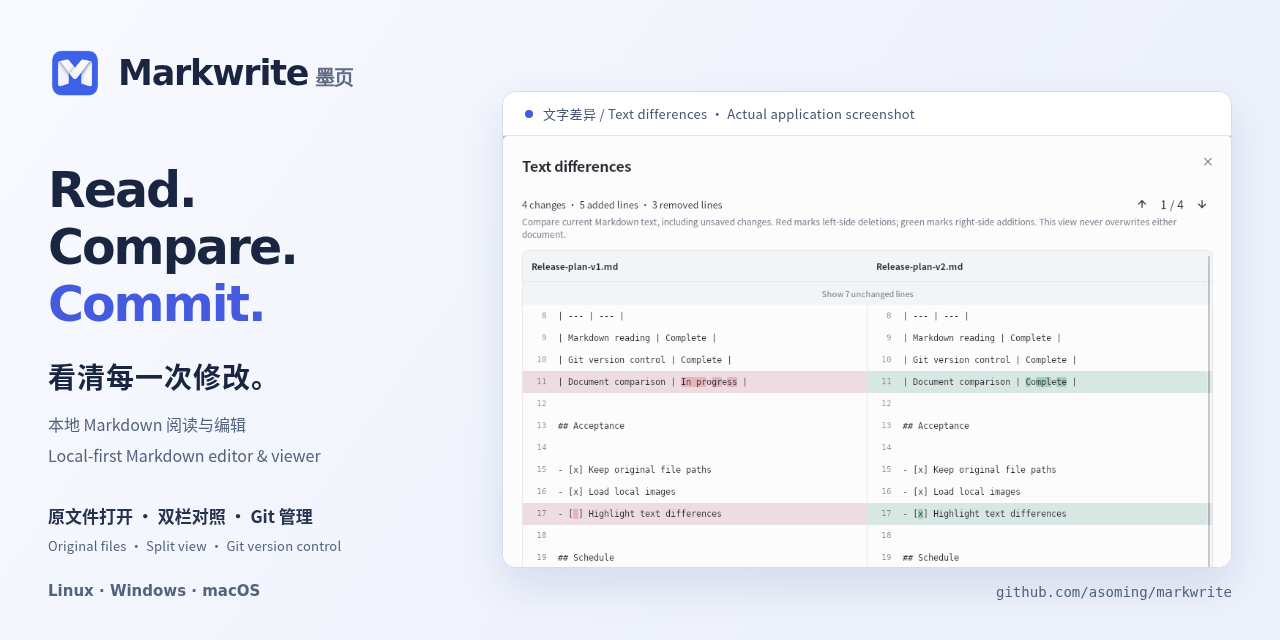Viewport: 1280px width, 640px height.
Task: Click the Linux · Windows · macOS text
Action: tap(154, 590)
